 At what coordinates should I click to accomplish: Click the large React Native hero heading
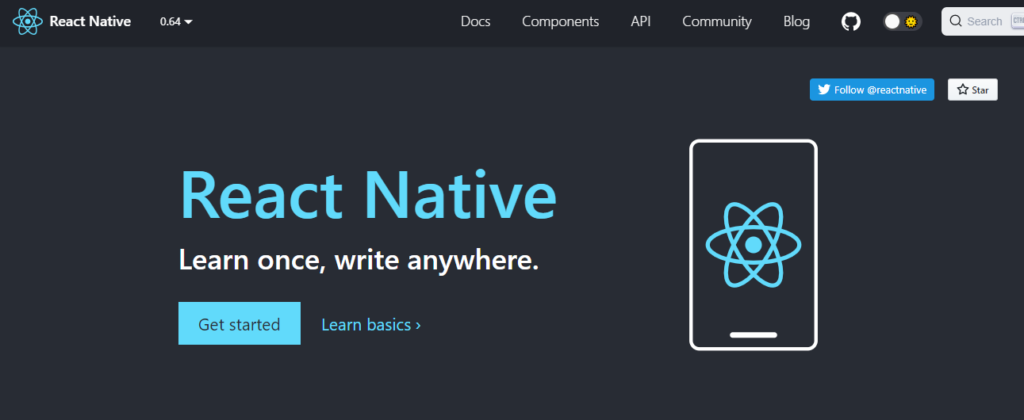pos(368,195)
